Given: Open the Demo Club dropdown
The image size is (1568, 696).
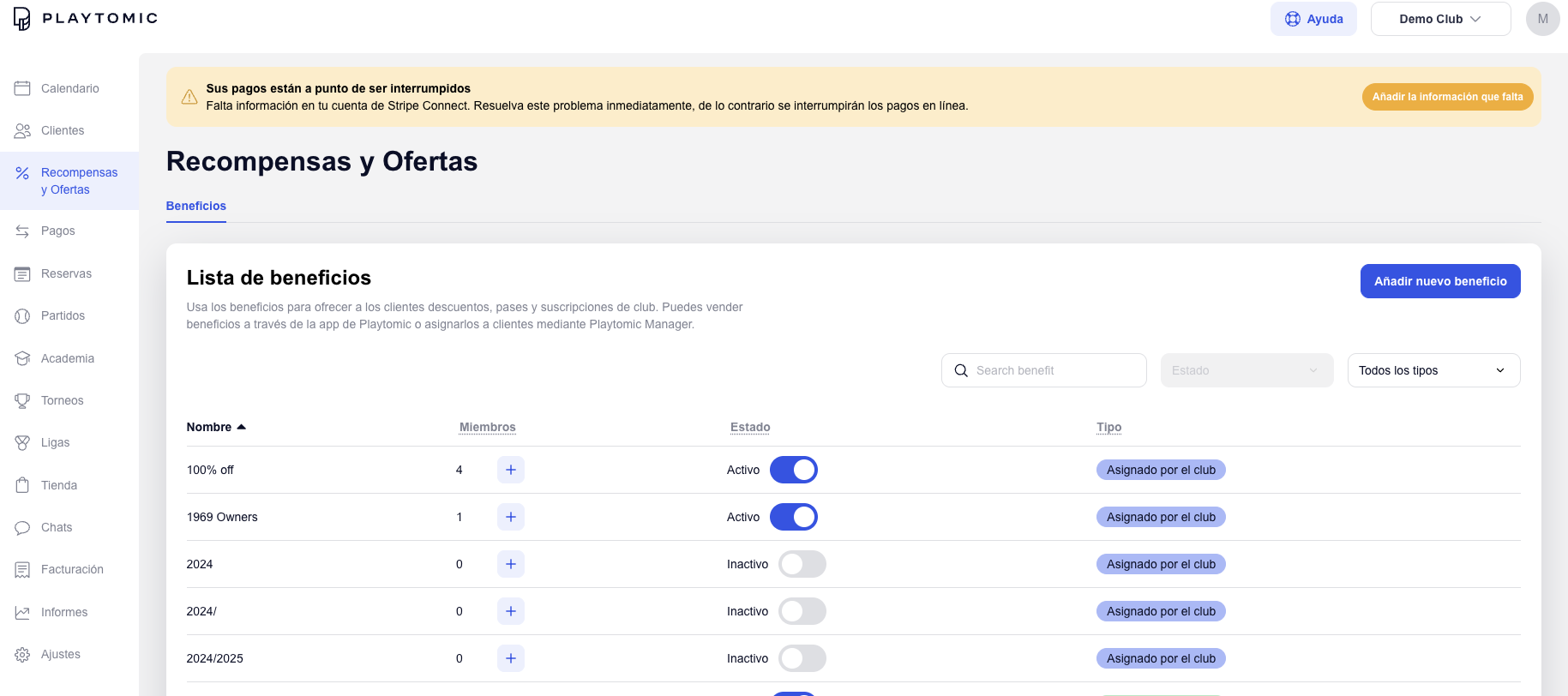Looking at the screenshot, I should tap(1440, 19).
